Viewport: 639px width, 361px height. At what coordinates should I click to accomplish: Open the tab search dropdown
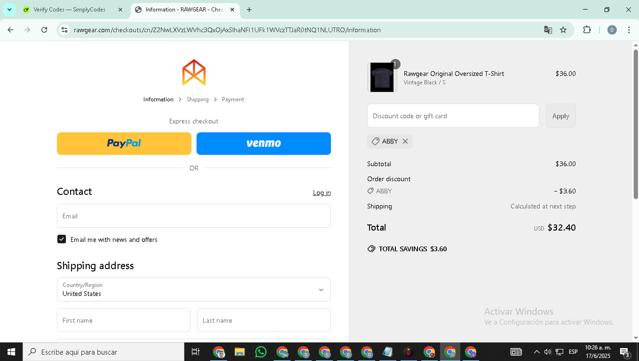tap(9, 9)
